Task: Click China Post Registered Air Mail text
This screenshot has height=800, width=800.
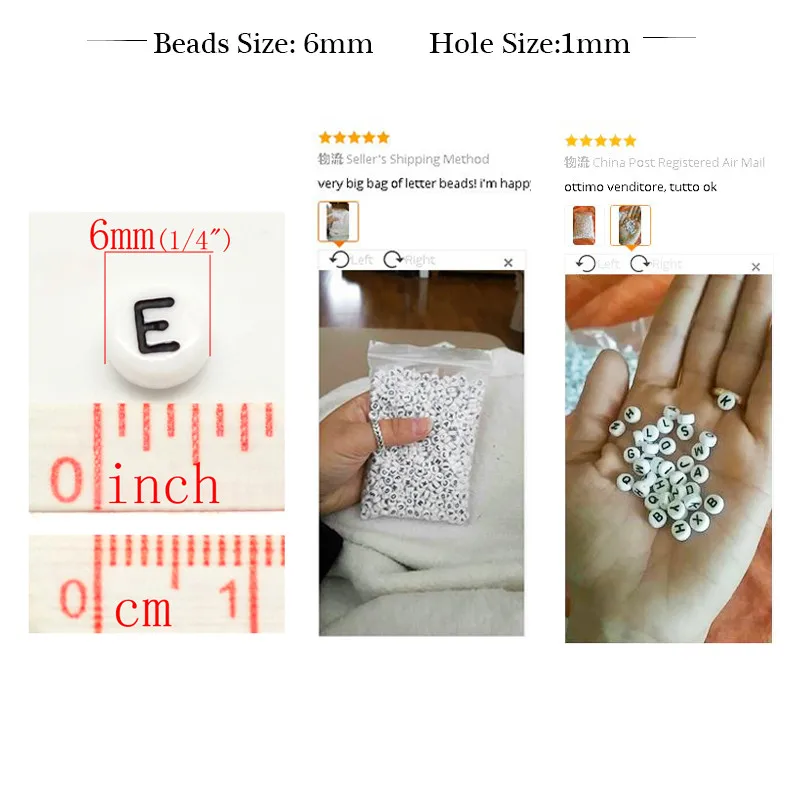Action: pos(679,163)
